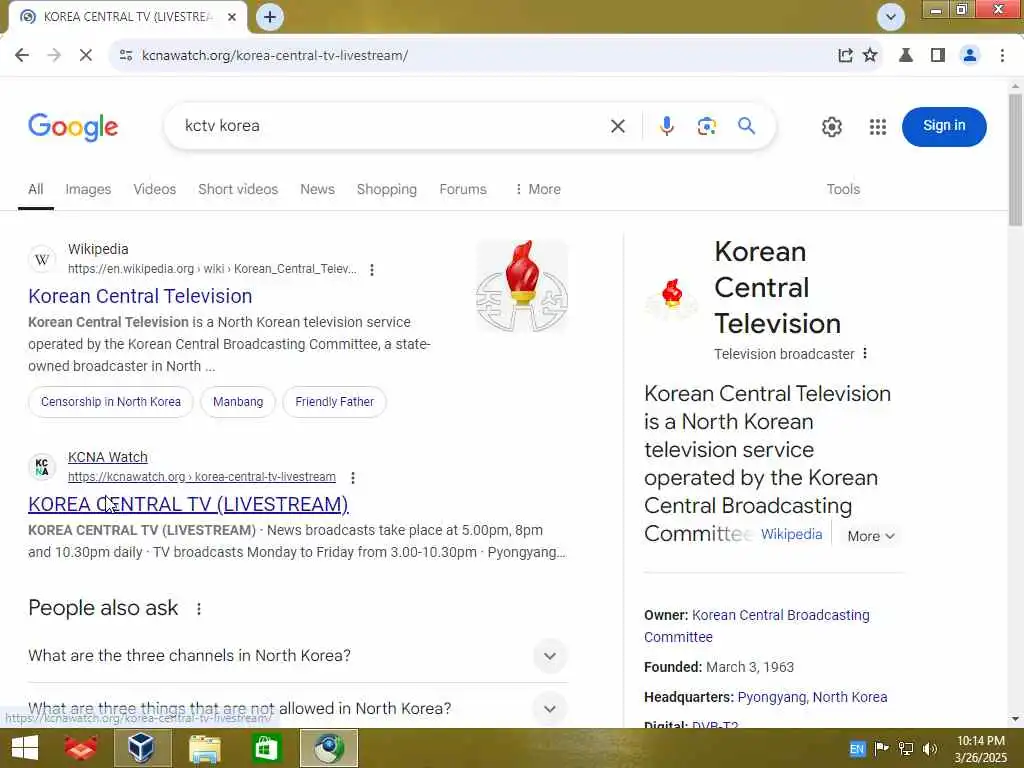
Task: Switch to the Images tab
Action: (x=88, y=189)
